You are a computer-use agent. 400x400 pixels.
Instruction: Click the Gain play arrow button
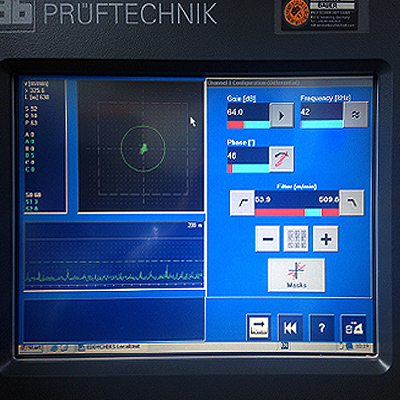pyautogui.click(x=282, y=115)
